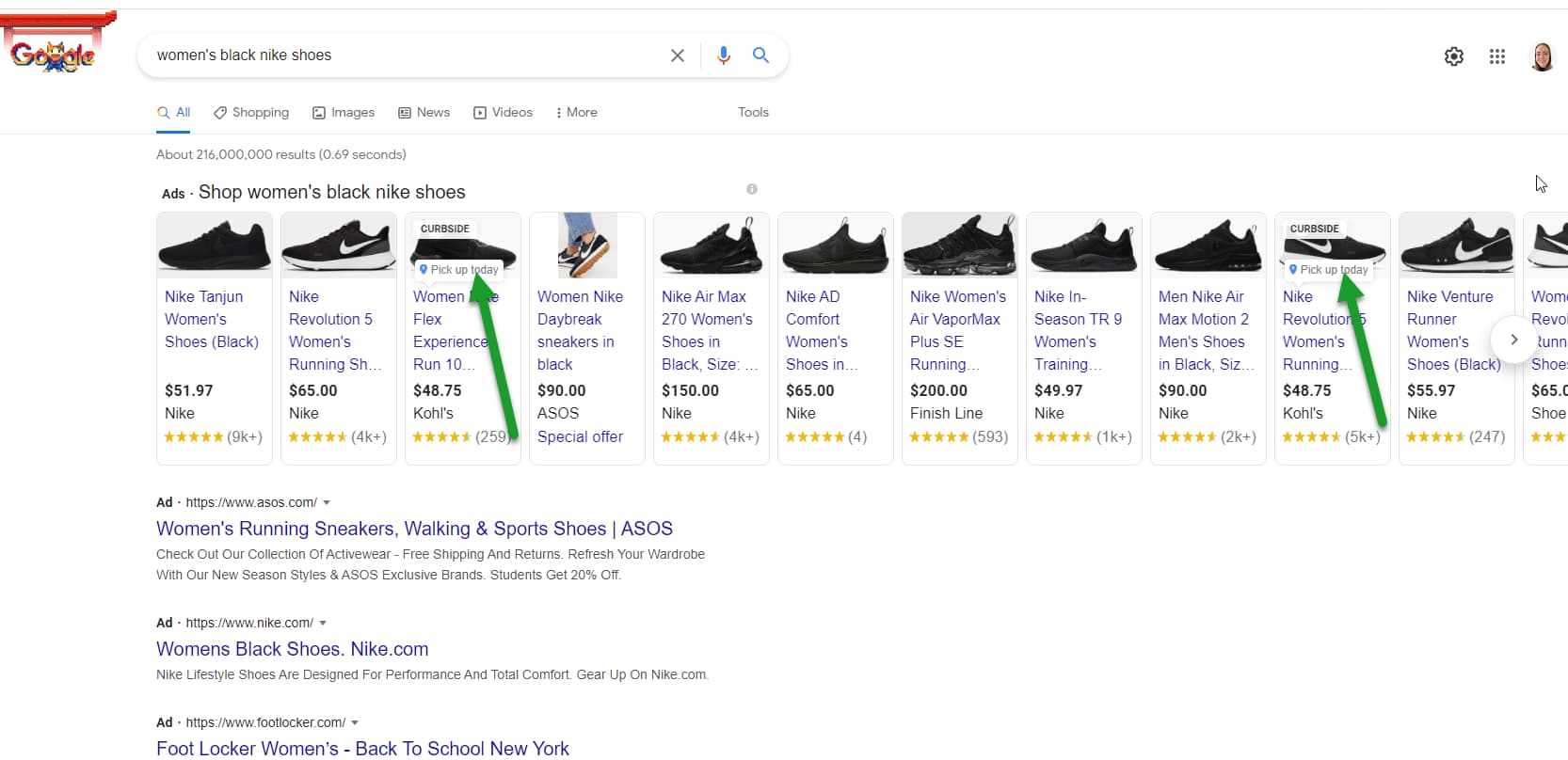Screen dimensions: 1568x760
Task: Clear the search query with the X icon
Action: [x=677, y=55]
